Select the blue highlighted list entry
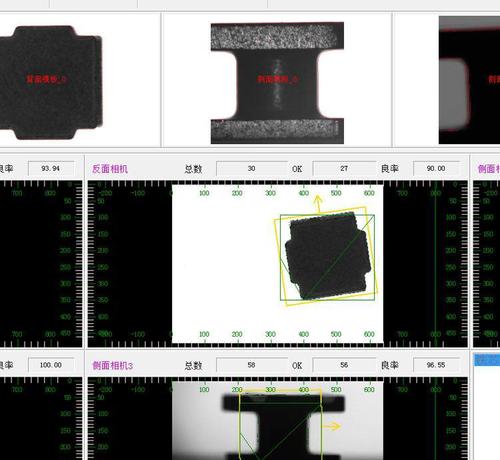This screenshot has width=500, height=460. point(487,360)
